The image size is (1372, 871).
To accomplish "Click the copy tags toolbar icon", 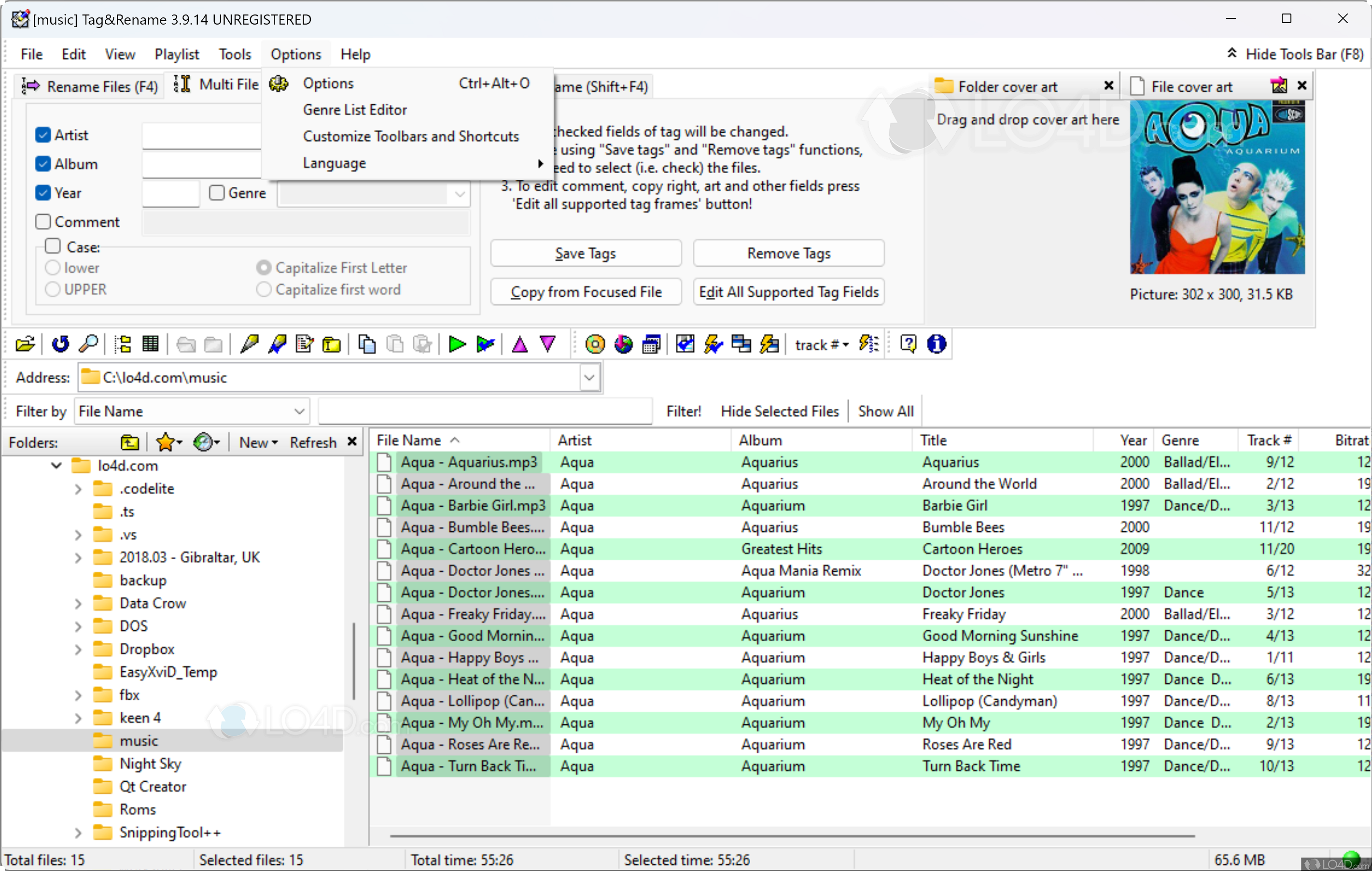I will click(x=367, y=344).
